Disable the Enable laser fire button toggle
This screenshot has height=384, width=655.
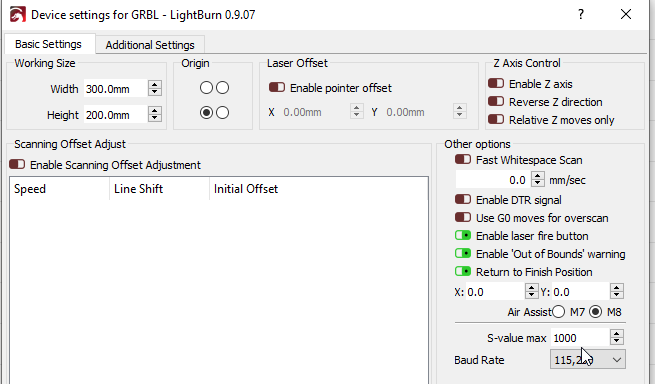tap(463, 235)
